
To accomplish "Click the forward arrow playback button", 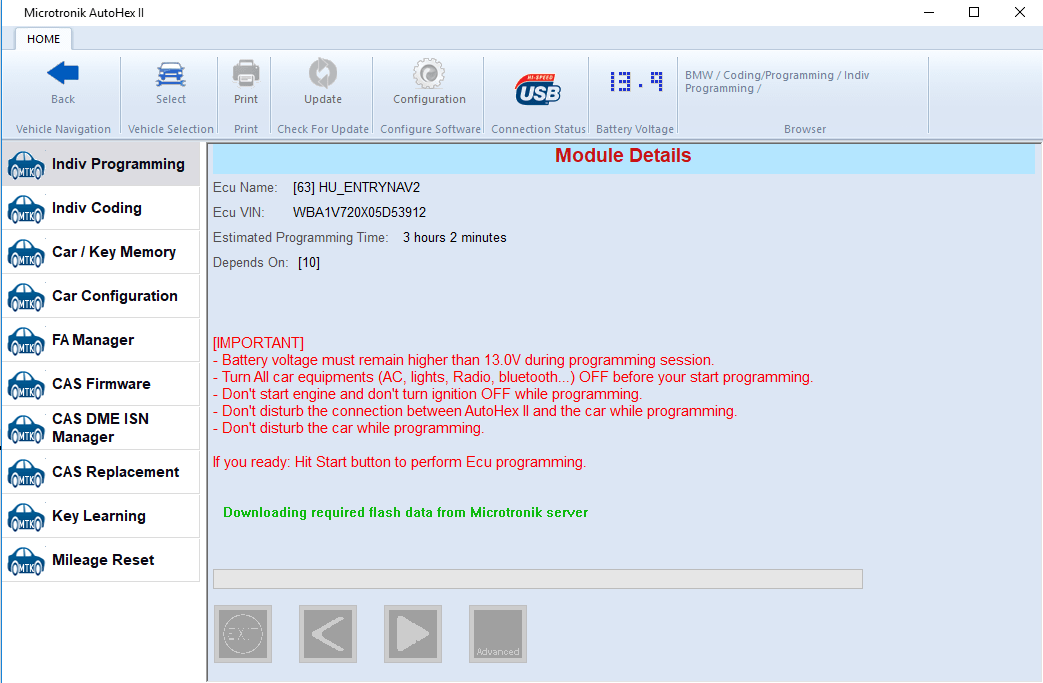I will (x=412, y=633).
